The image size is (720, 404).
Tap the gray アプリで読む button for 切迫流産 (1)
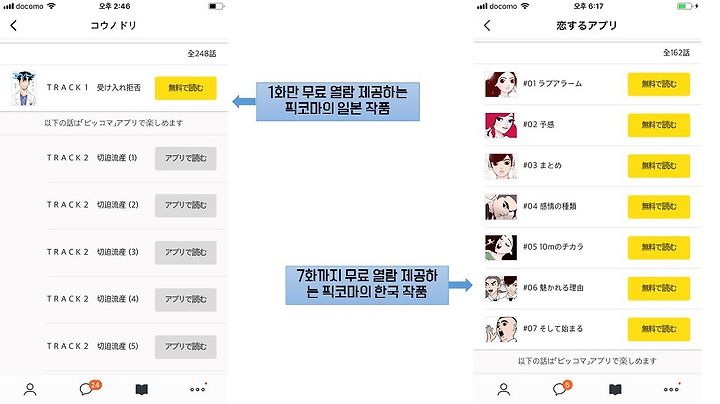click(186, 158)
